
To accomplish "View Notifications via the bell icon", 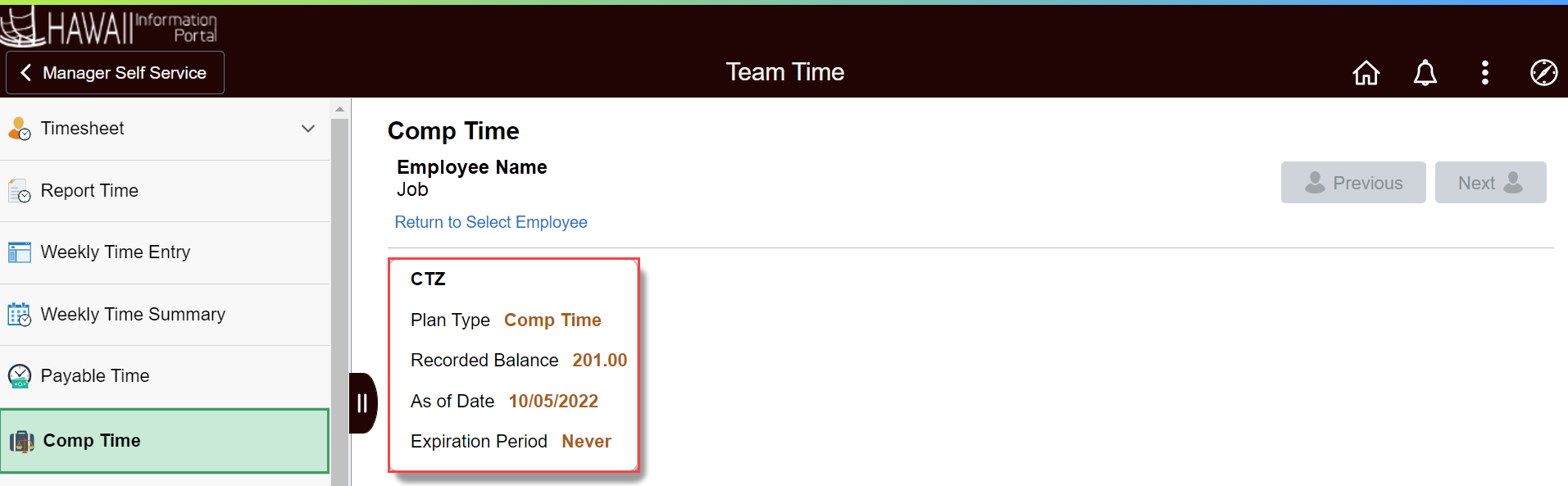I will click(1425, 72).
